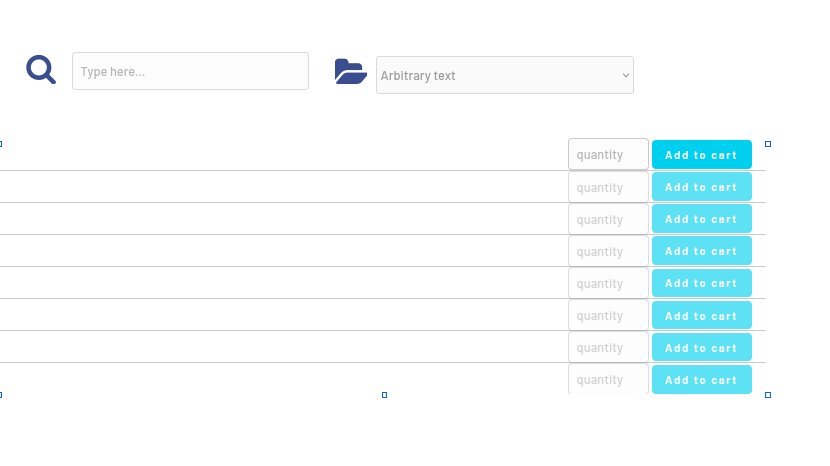Hit Add to cart in third row
Viewport: 830px width, 466px height.
click(x=701, y=219)
